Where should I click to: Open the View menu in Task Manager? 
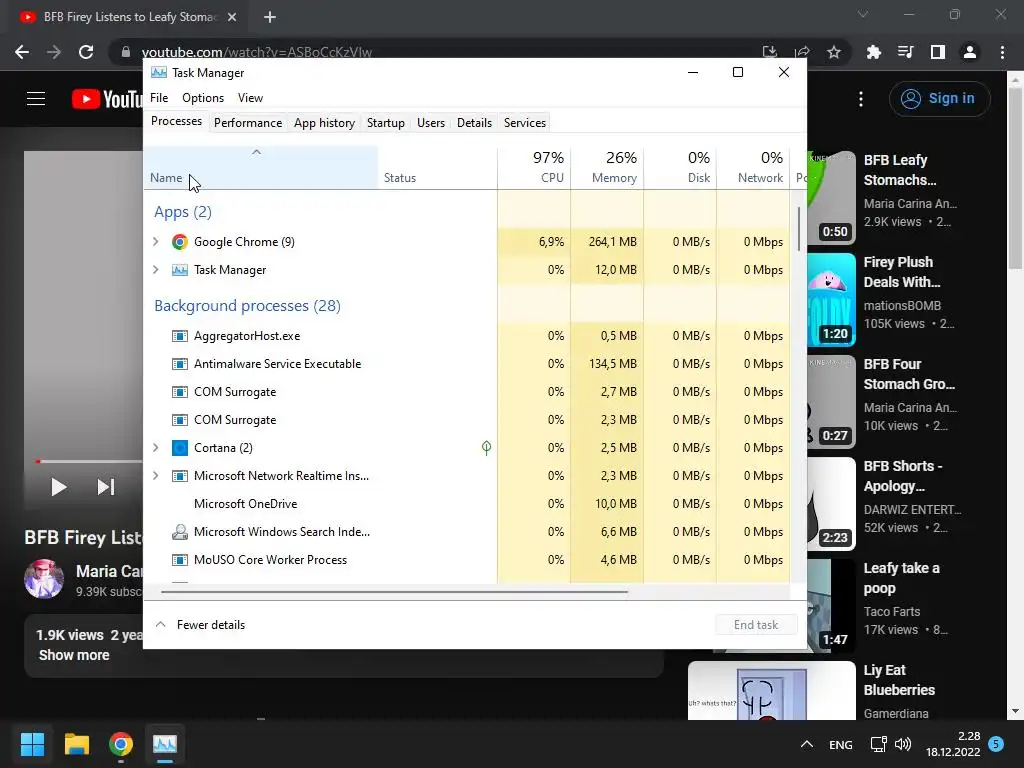250,98
